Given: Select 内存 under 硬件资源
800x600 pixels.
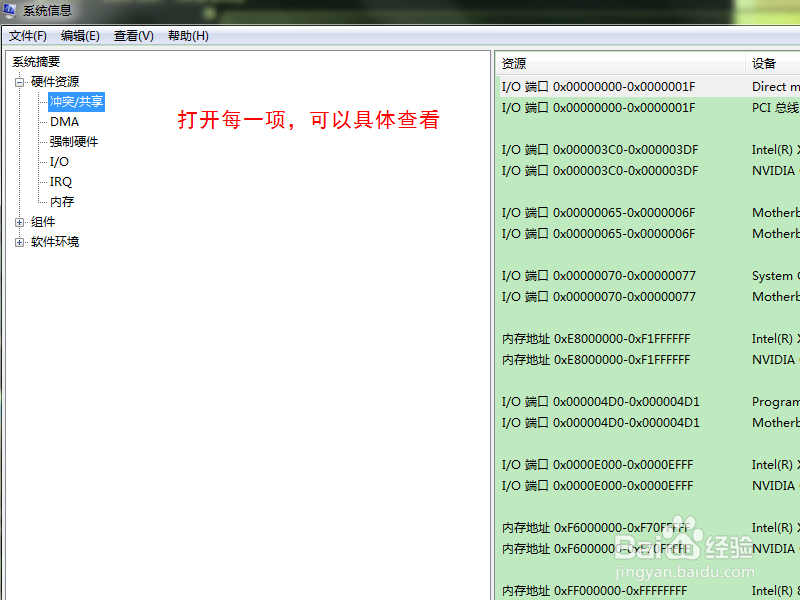Looking at the screenshot, I should click(61, 201).
